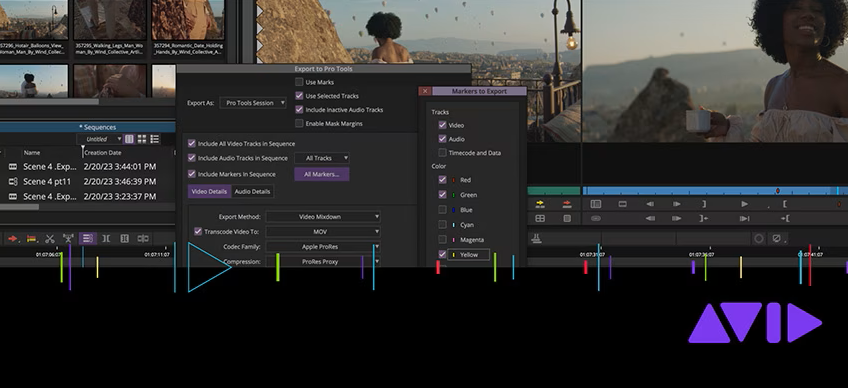The height and width of the screenshot is (388, 848).
Task: Uncheck Include All Video Tracks in Sequence
Action: pos(191,143)
